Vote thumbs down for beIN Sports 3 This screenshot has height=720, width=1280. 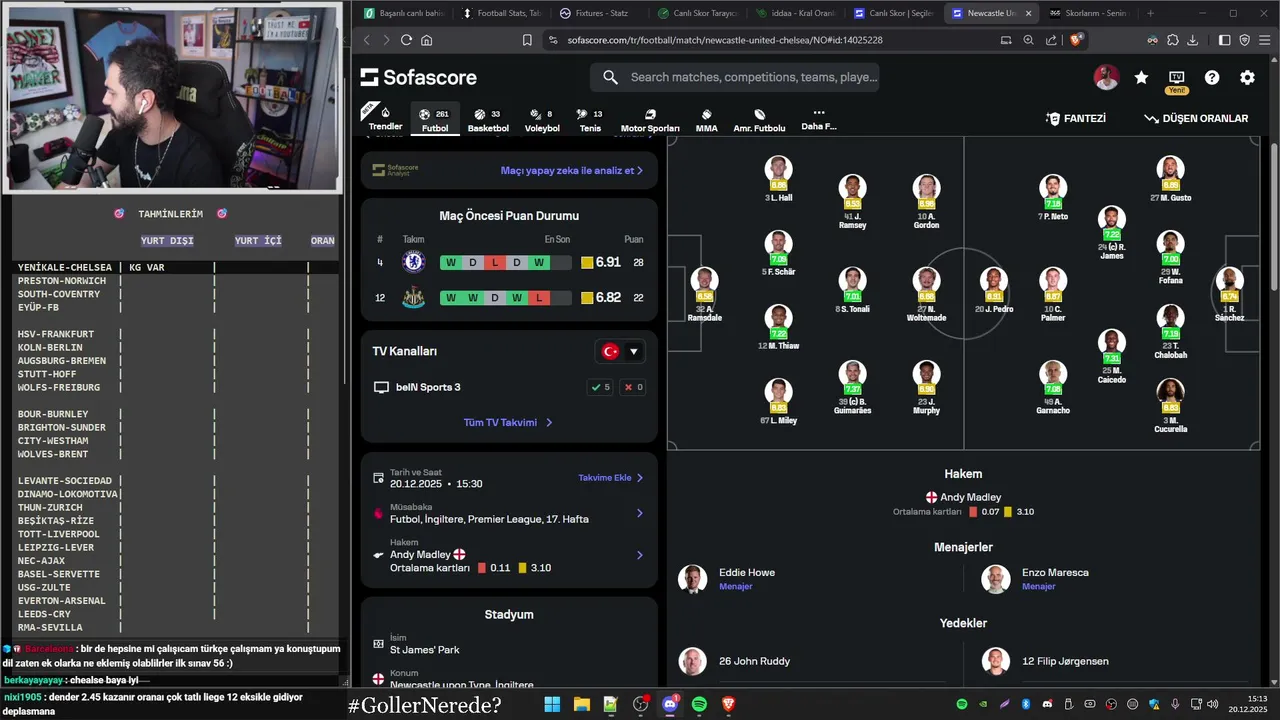click(x=634, y=387)
